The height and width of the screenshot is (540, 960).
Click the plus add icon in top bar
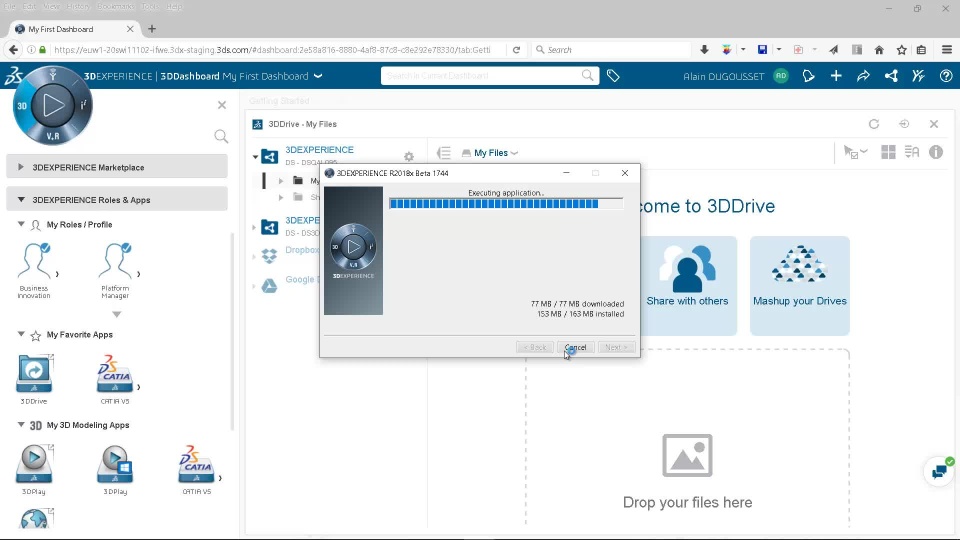pos(836,76)
